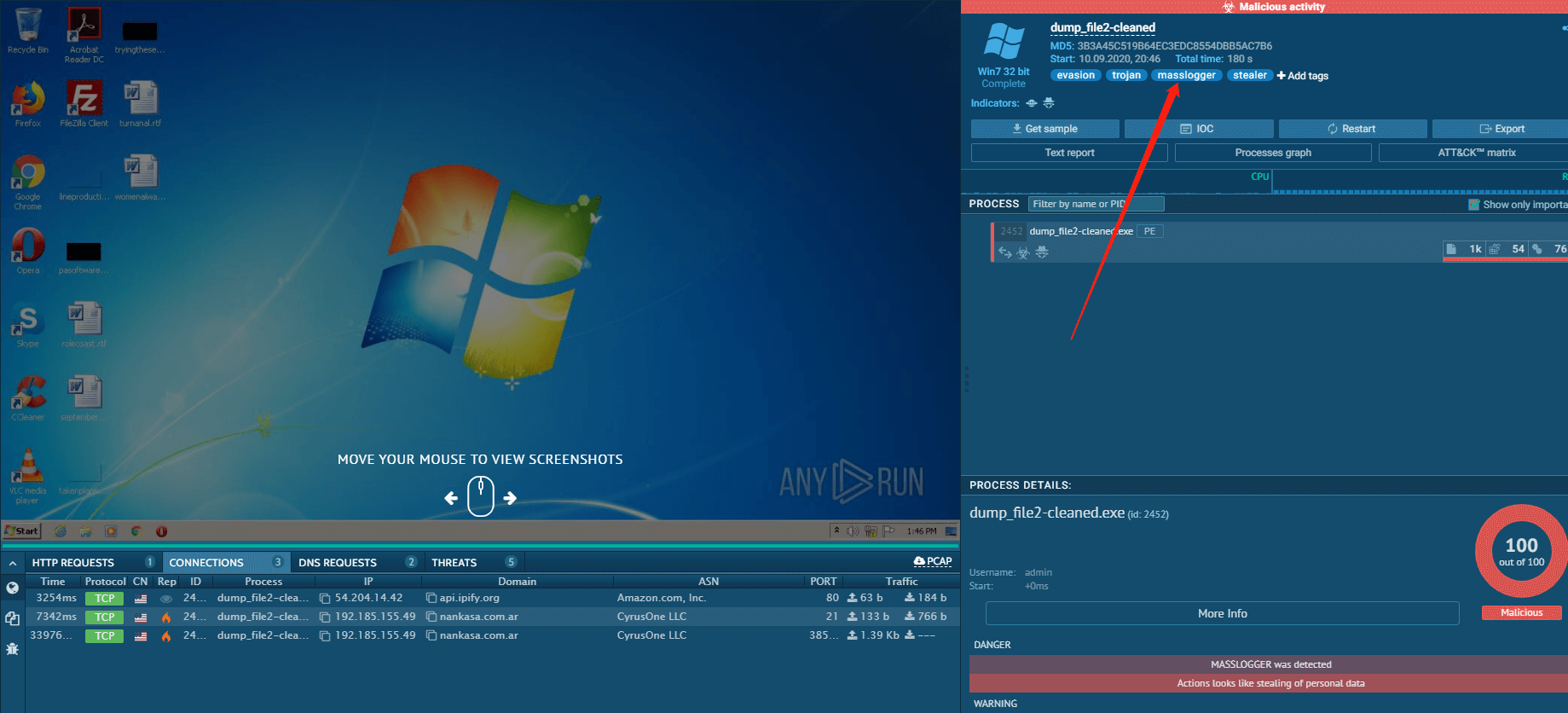1568x713 pixels.
Task: Click the stealer tag
Action: [1250, 75]
